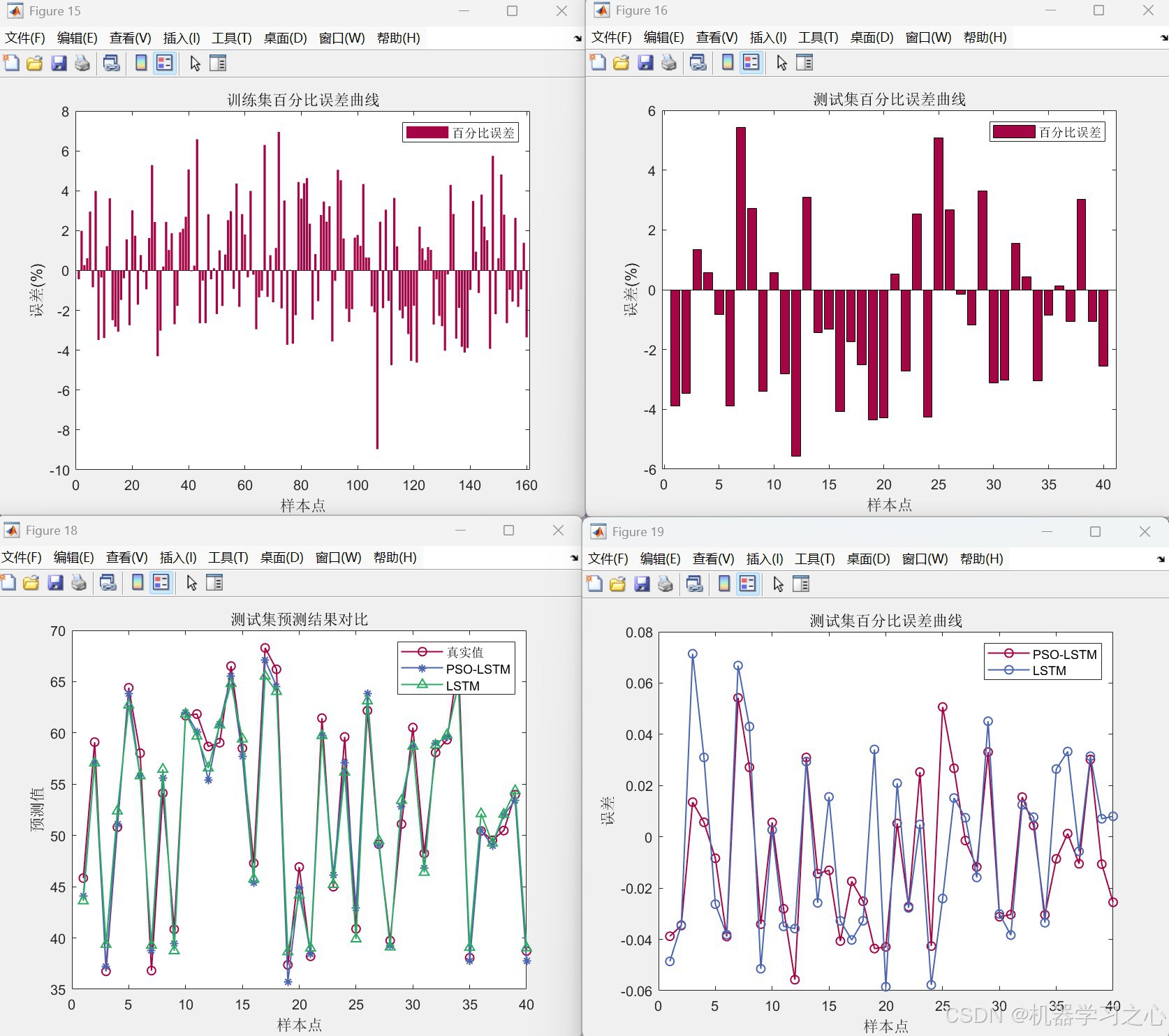Viewport: 1169px width, 1036px height.
Task: Click the link/data icon in Figure 16 toolbar
Action: pyautogui.click(x=698, y=63)
